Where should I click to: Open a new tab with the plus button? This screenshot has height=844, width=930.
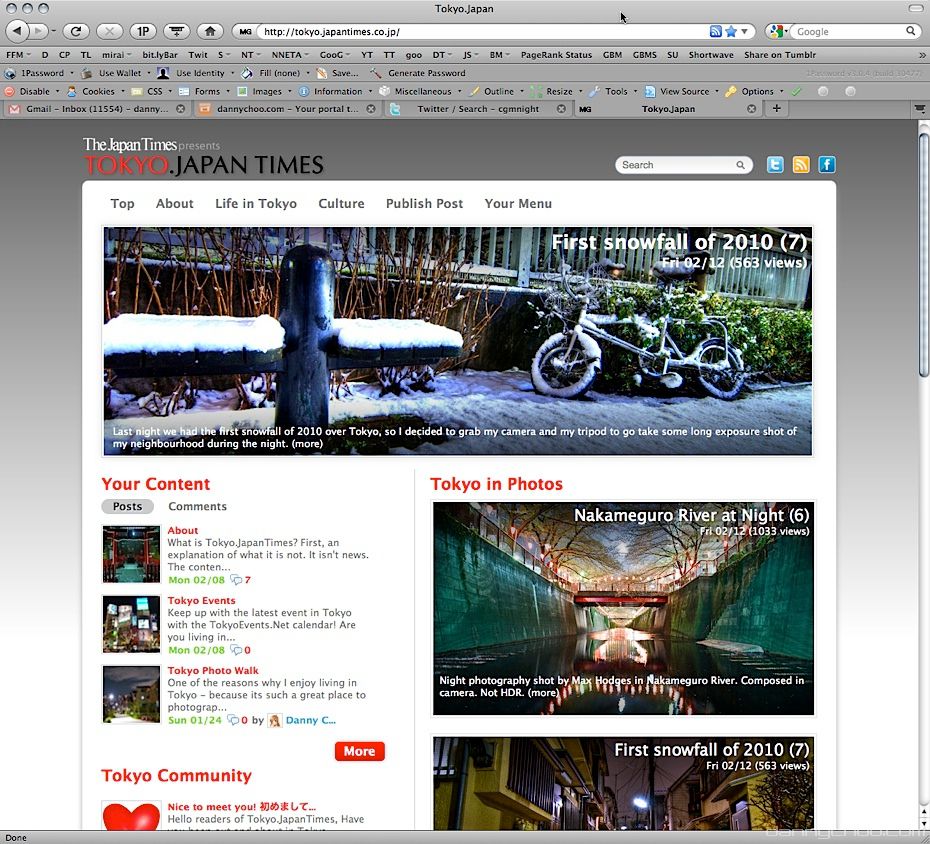[x=776, y=109]
